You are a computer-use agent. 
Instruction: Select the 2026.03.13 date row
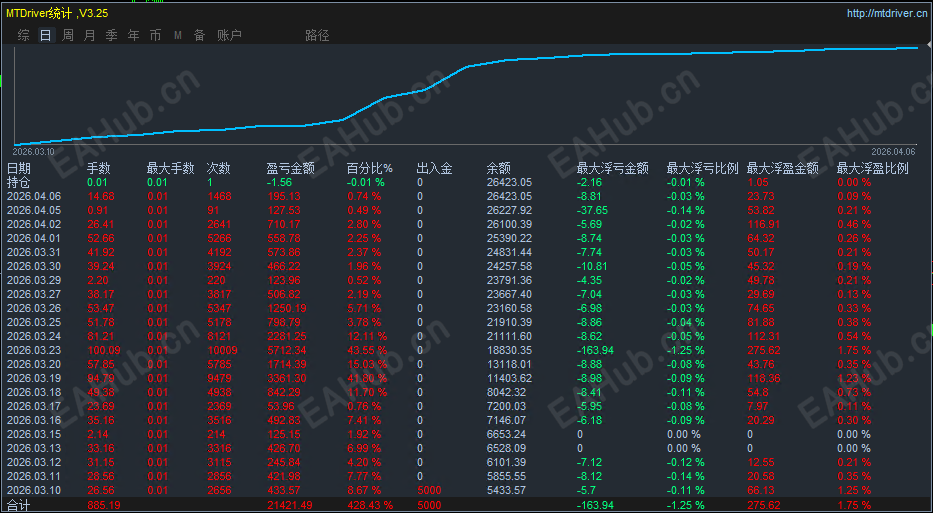click(35, 448)
